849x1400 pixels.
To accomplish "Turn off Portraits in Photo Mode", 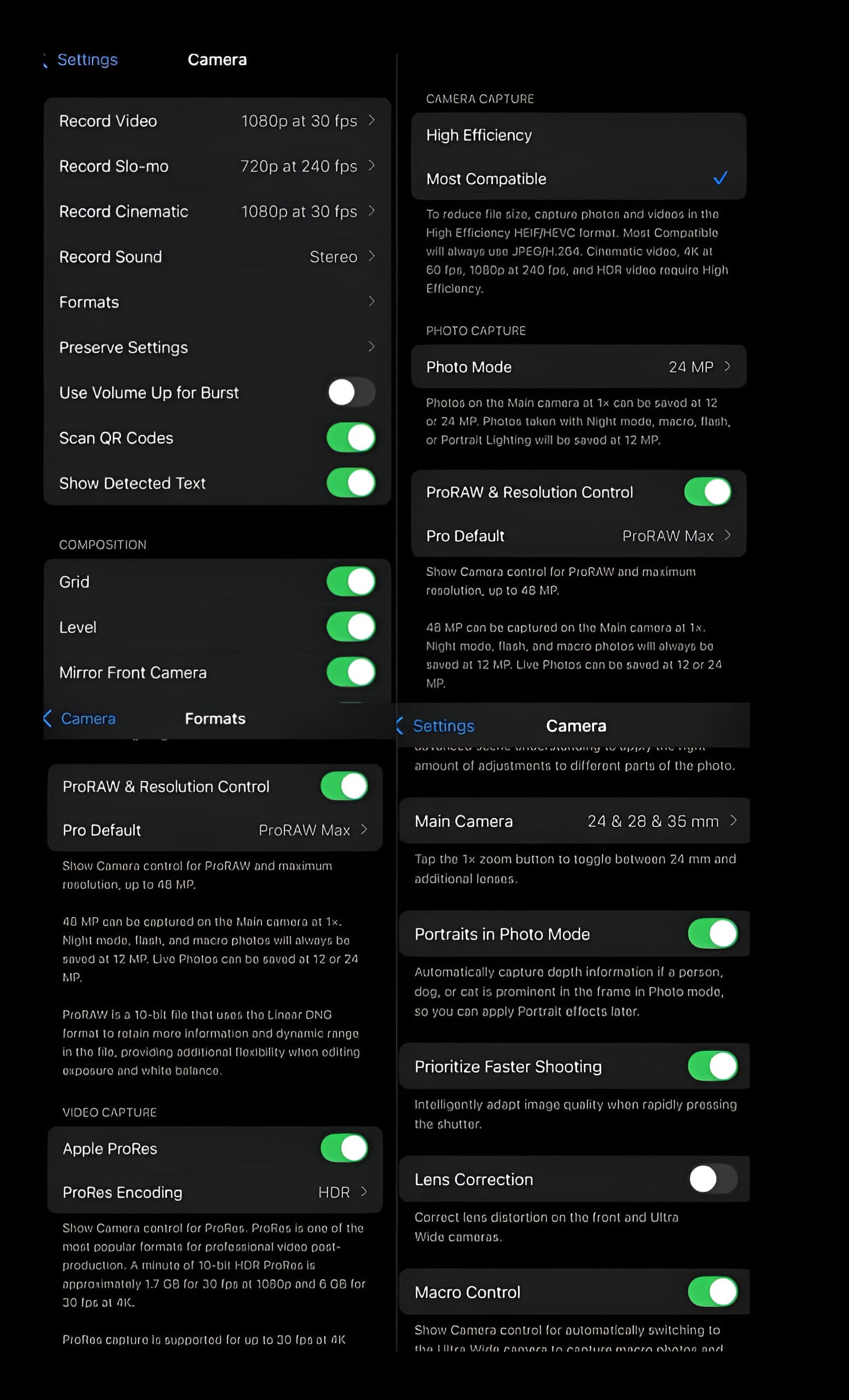I will (712, 934).
